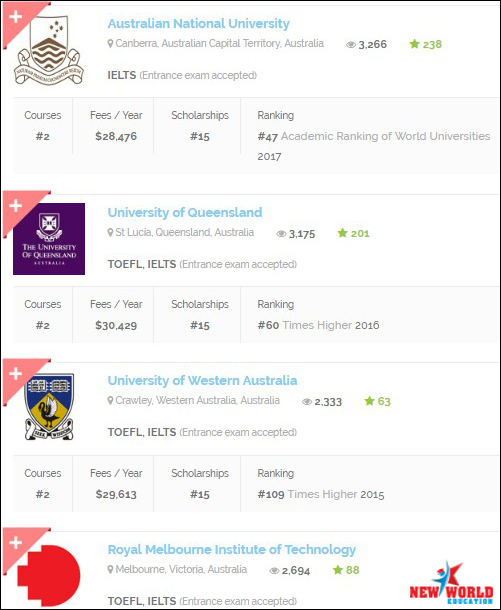
Task: Click the location pin before St Lucia, Queensland
Action: click(x=110, y=233)
